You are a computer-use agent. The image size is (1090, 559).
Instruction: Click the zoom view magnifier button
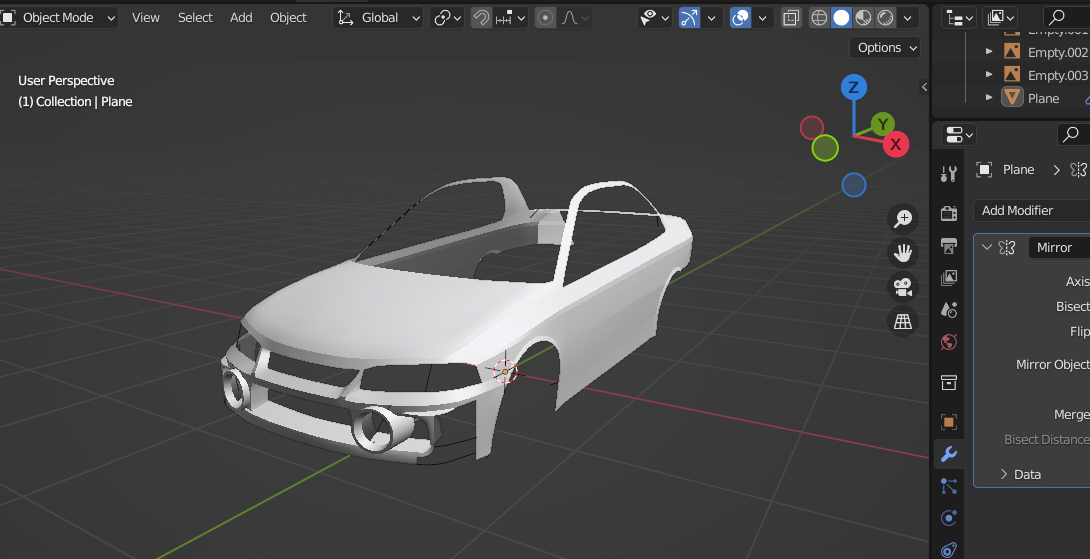click(903, 218)
